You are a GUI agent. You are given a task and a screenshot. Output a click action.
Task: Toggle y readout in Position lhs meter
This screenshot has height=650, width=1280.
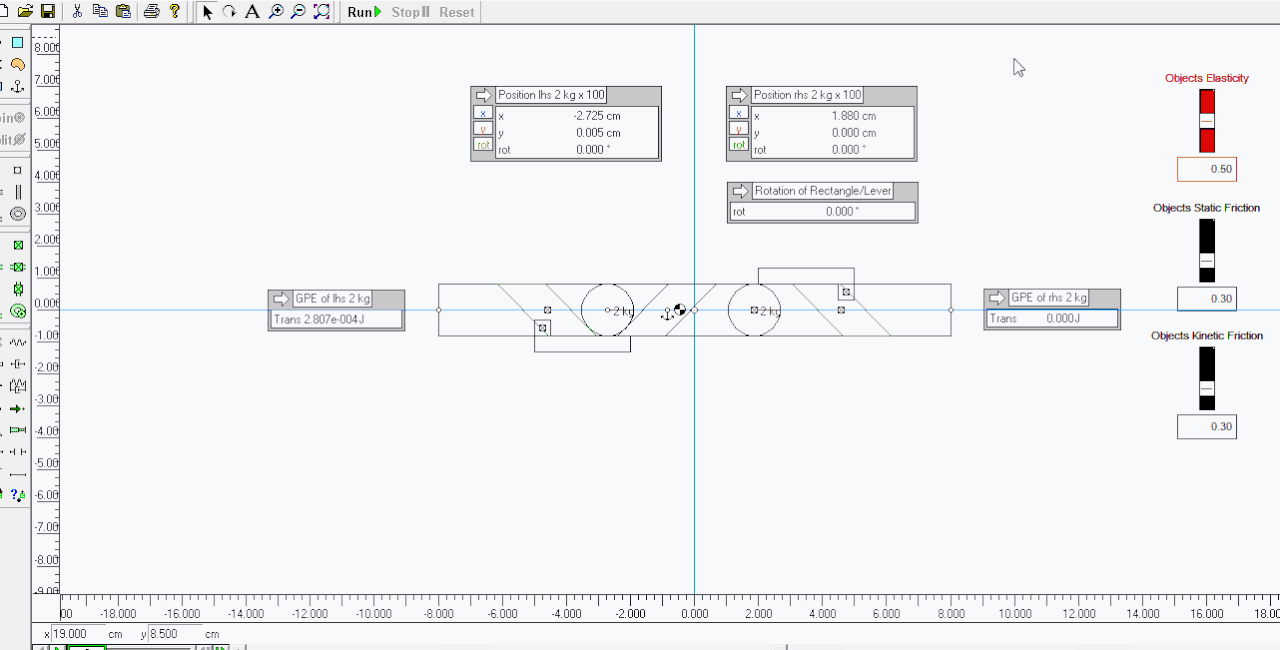pyautogui.click(x=483, y=129)
